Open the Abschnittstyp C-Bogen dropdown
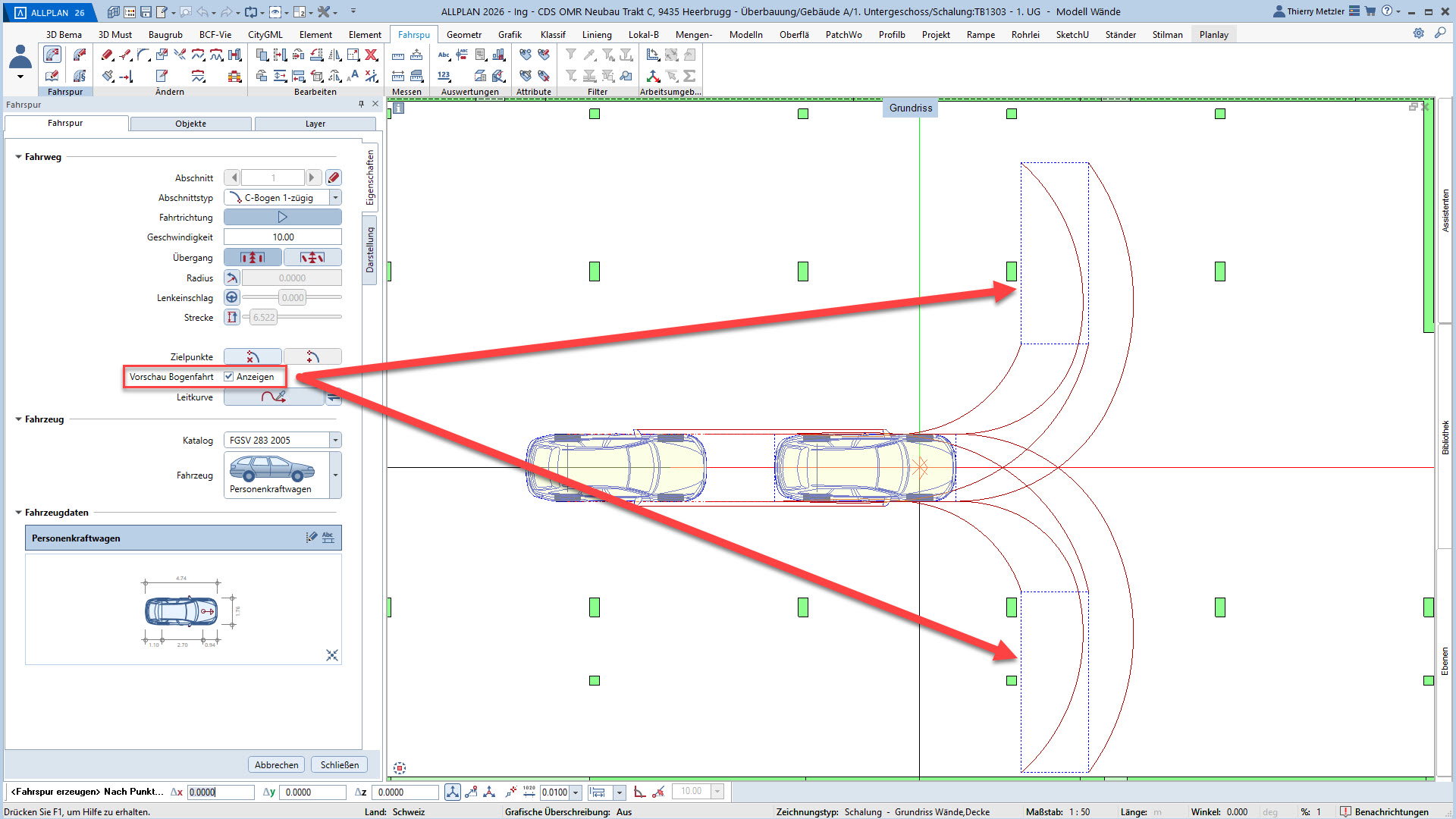 click(x=335, y=198)
